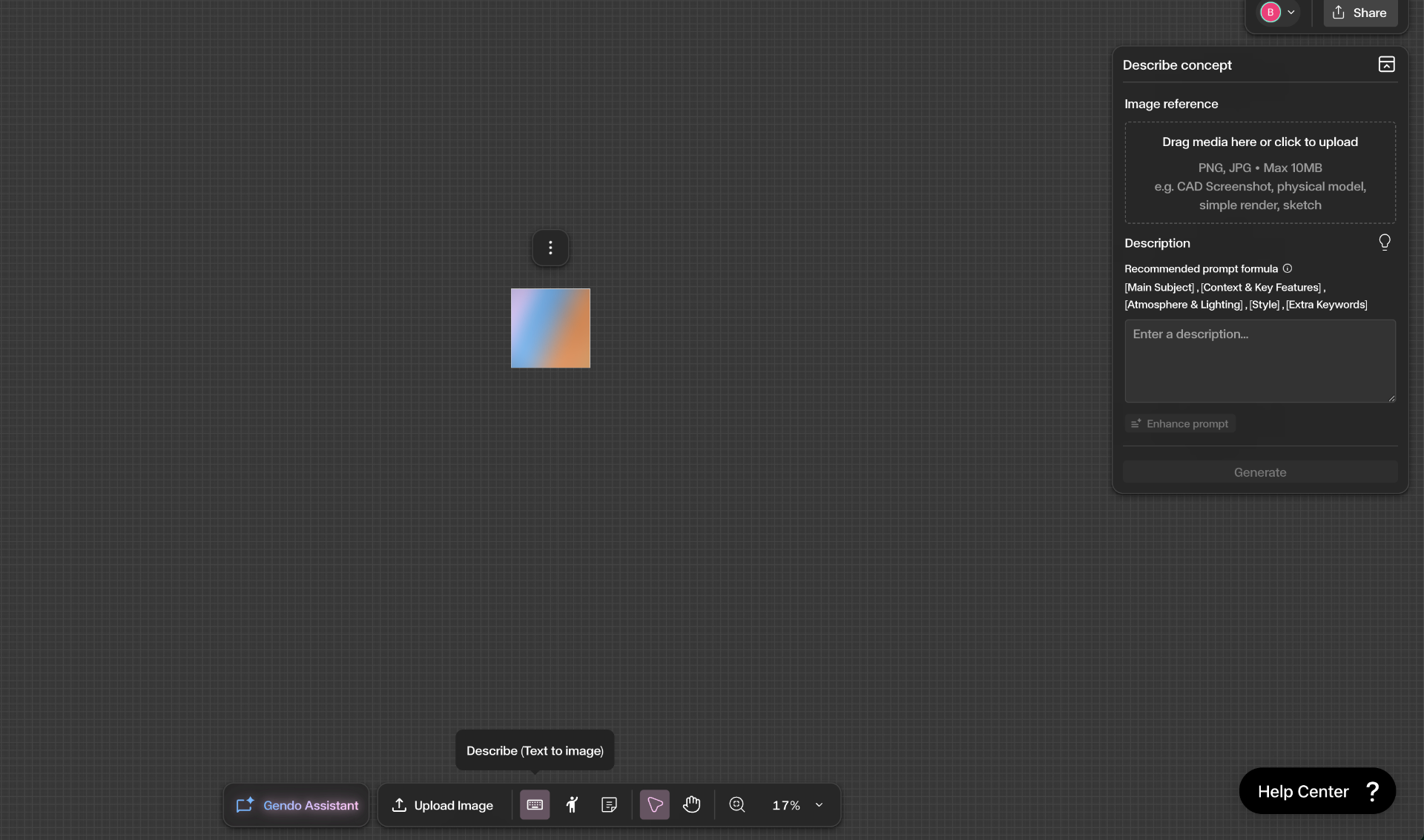This screenshot has width=1424, height=840.
Task: Switch to the hand pan tool
Action: coord(691,804)
